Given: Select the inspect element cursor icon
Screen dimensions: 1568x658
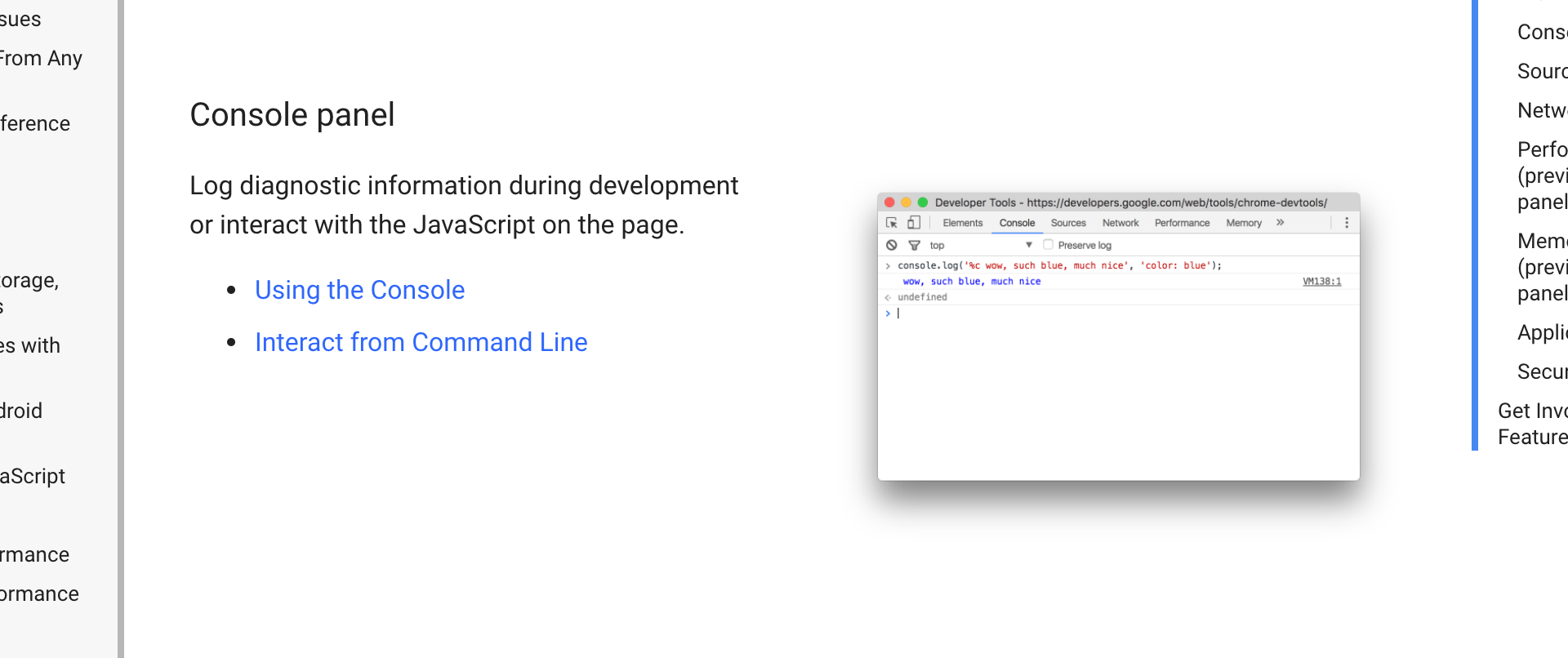Looking at the screenshot, I should tap(892, 223).
